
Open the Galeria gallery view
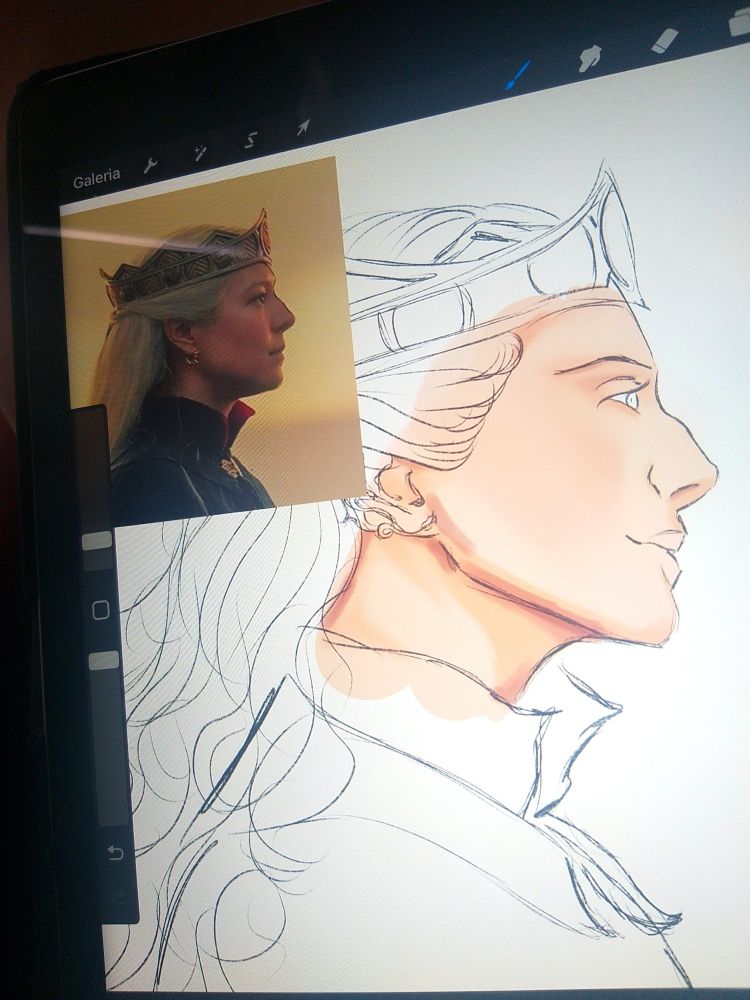[96, 179]
